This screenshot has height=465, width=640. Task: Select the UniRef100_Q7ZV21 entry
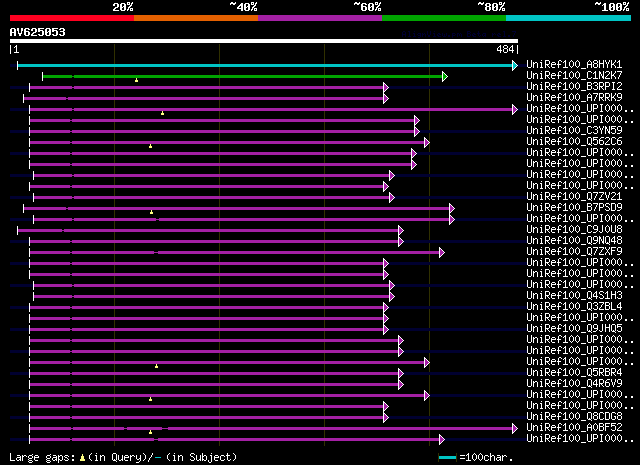tap(574, 197)
